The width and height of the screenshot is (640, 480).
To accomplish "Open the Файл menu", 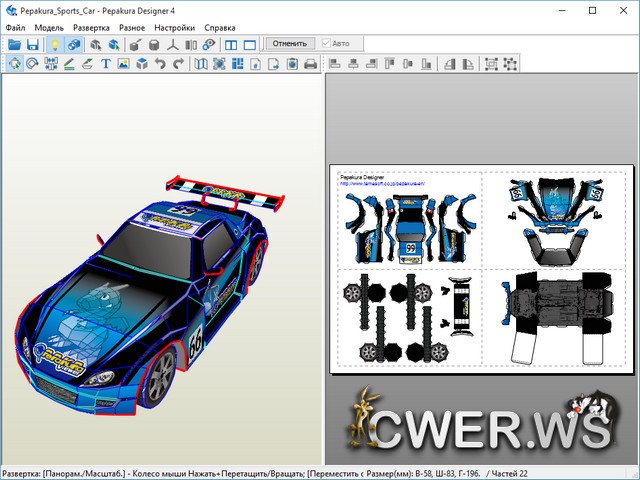I will pyautogui.click(x=15, y=28).
